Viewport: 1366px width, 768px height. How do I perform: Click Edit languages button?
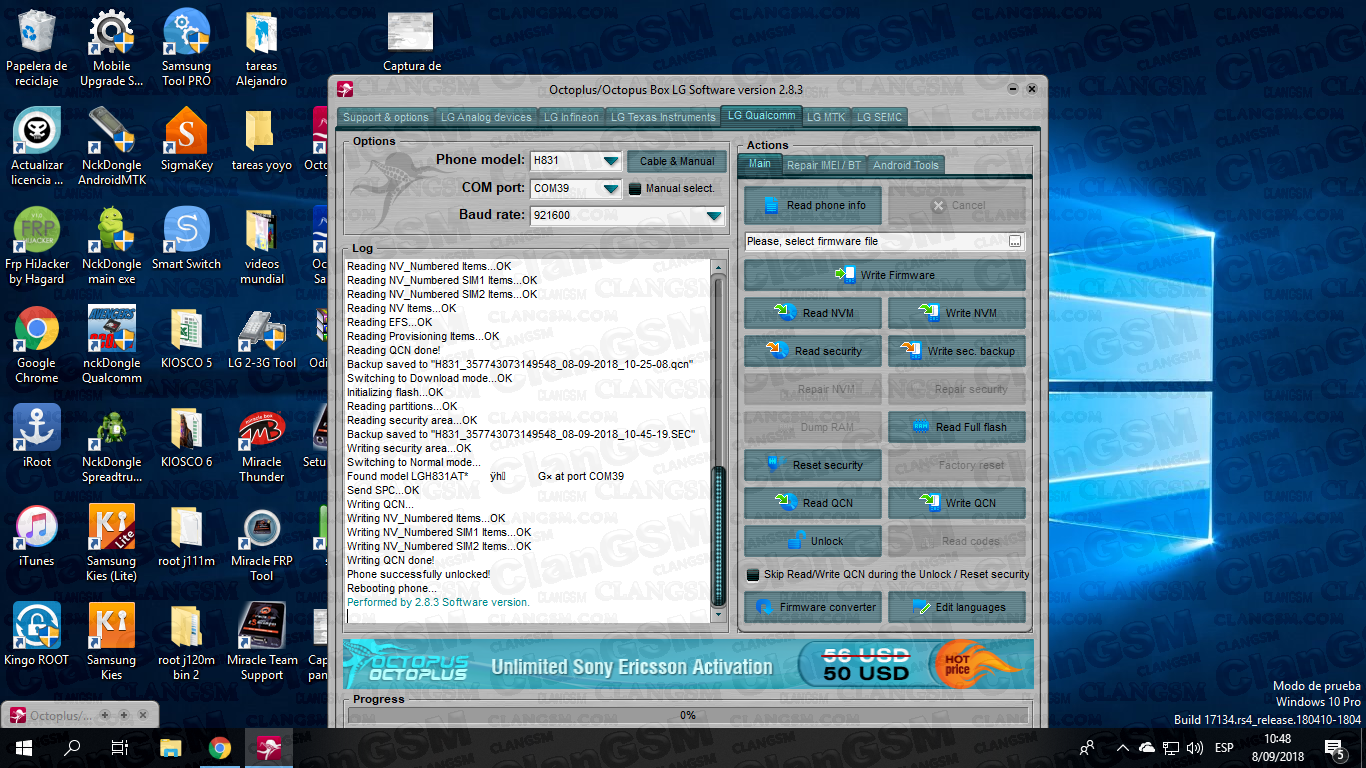957,607
